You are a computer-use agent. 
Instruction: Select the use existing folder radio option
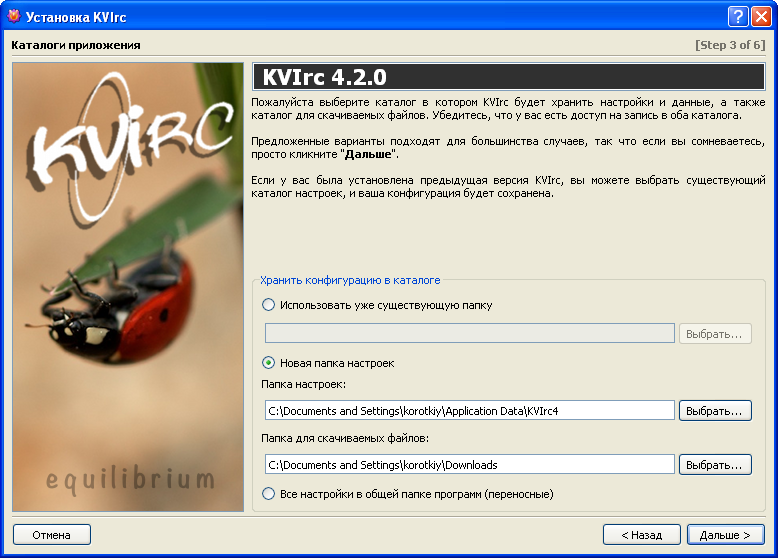pyautogui.click(x=268, y=305)
